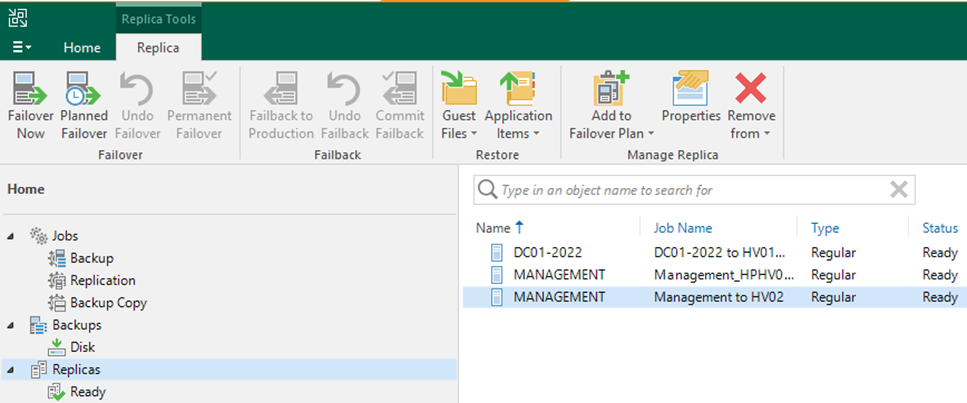Screen dimensions: 967x403
Task: Open Guest Files restore option
Action: coord(459,88)
